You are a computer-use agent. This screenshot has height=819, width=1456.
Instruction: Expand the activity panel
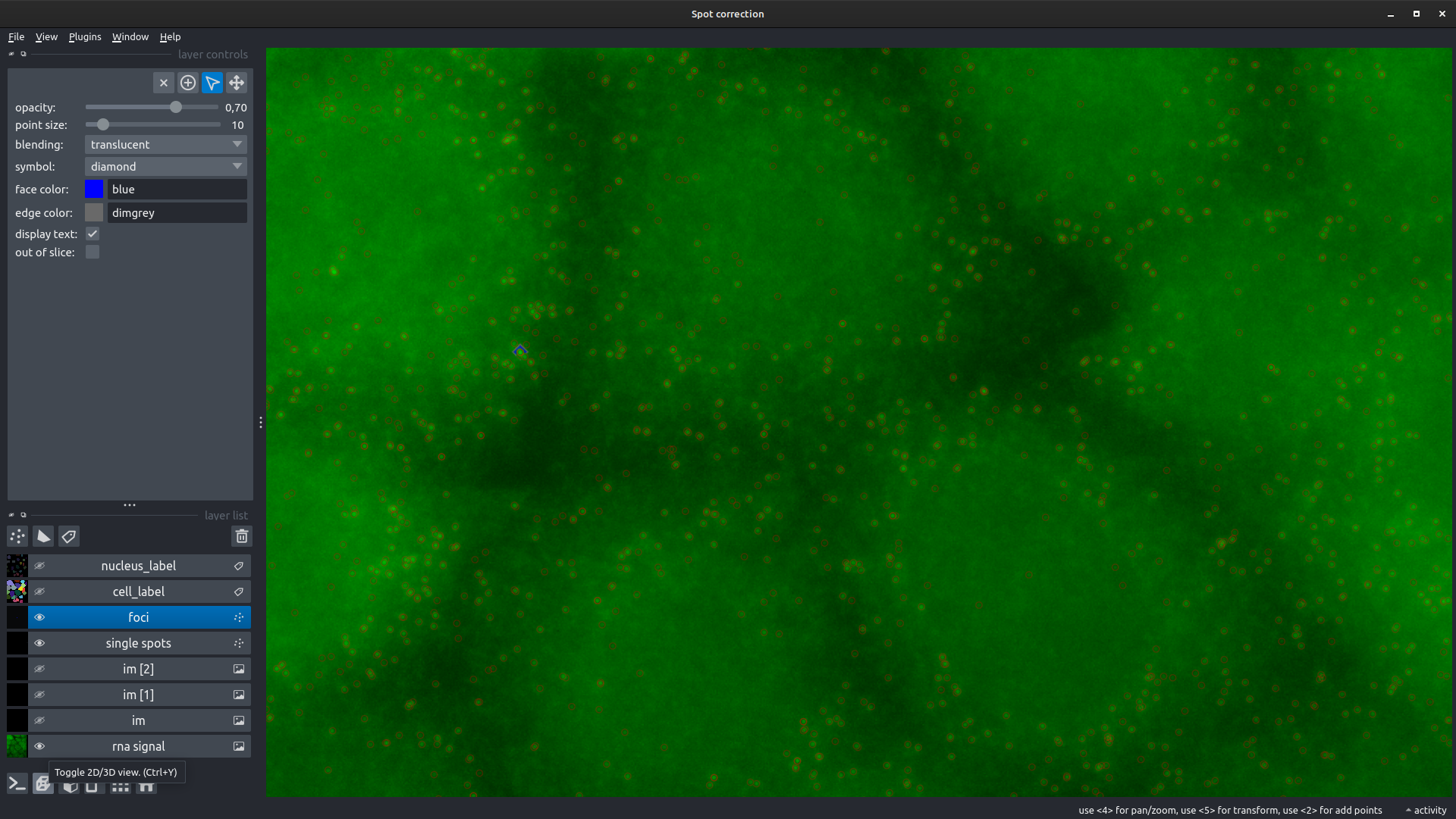coord(1426,811)
